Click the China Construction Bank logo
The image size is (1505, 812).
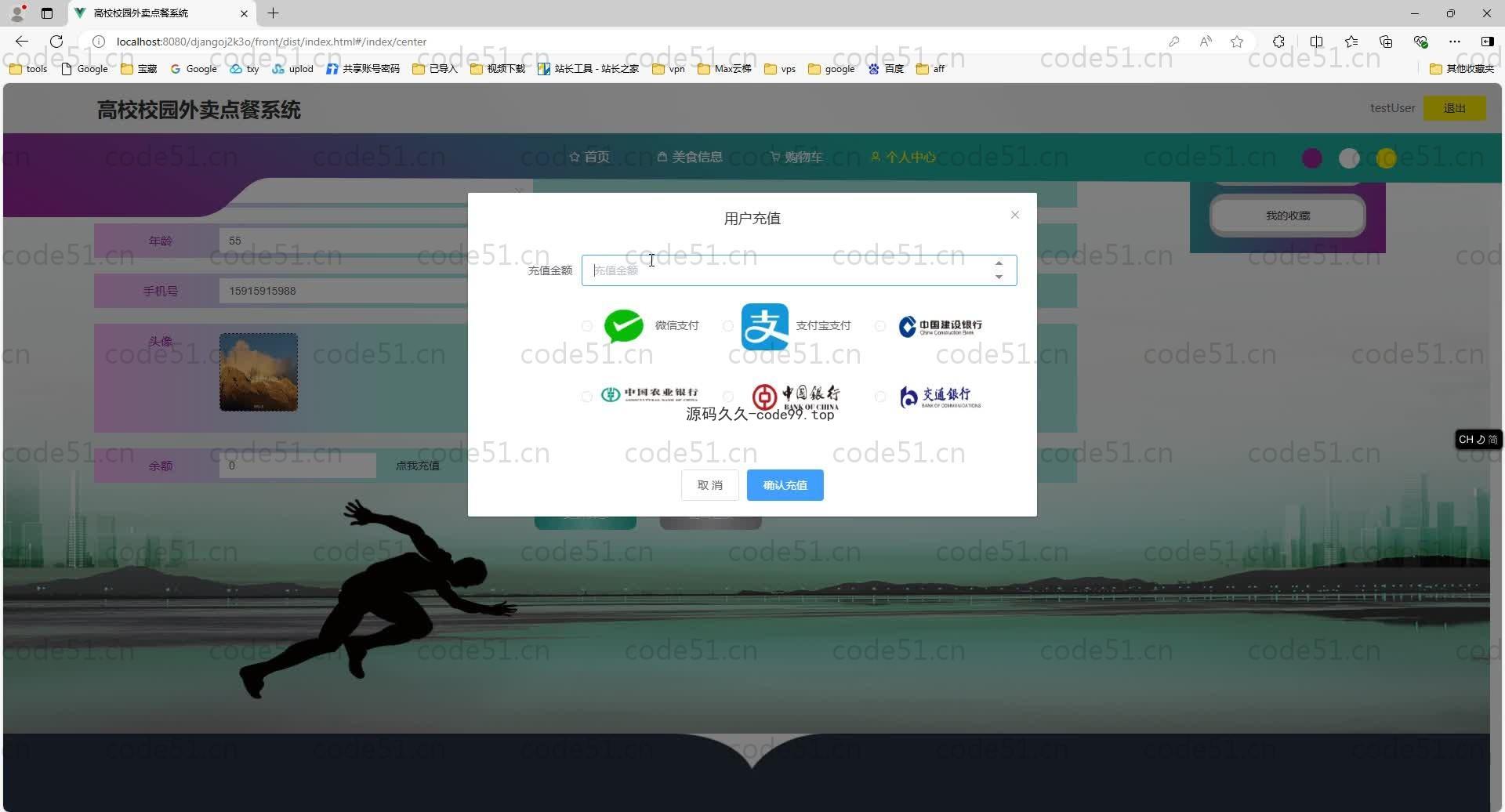(x=940, y=326)
